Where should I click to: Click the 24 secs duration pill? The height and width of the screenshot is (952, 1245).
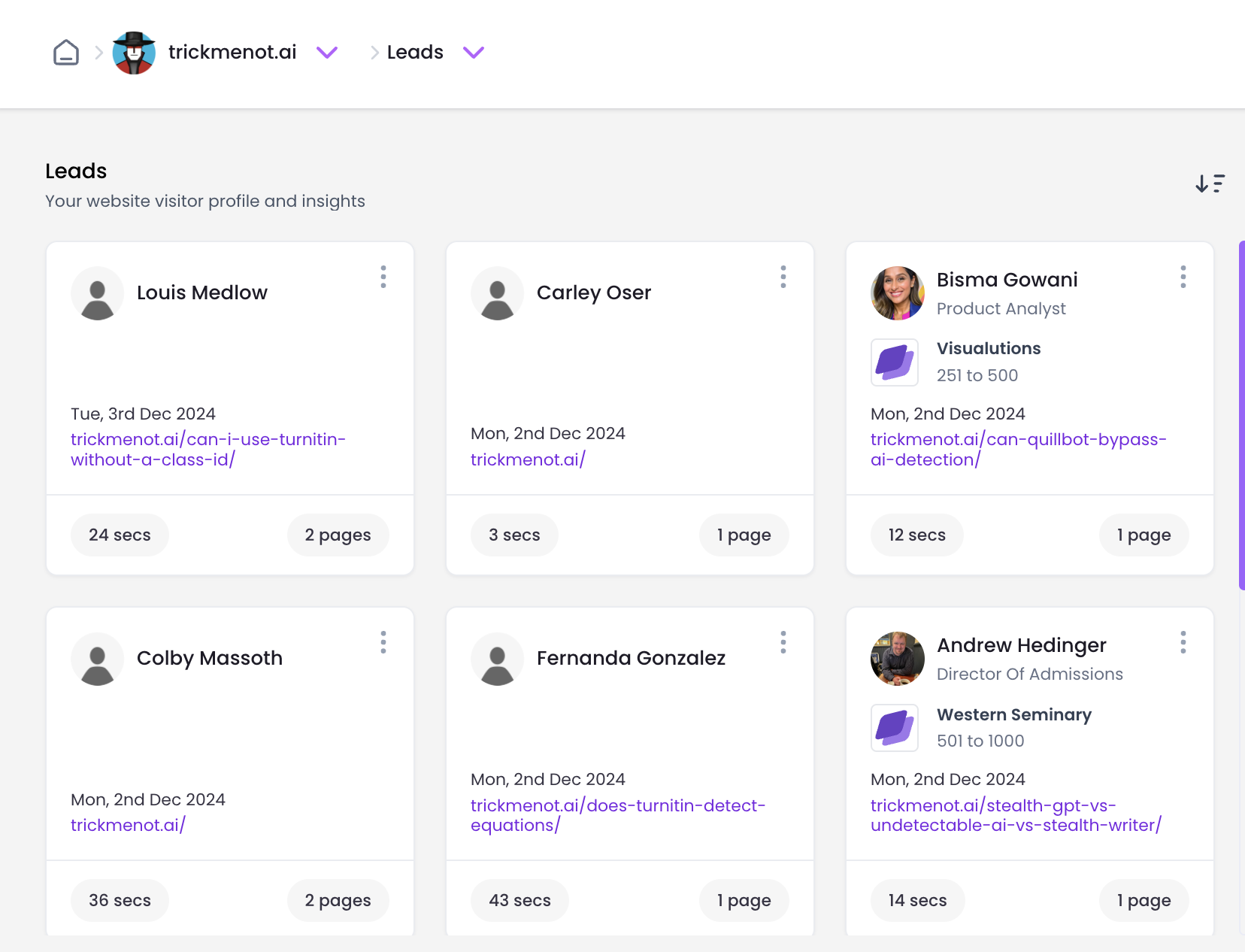tap(120, 535)
